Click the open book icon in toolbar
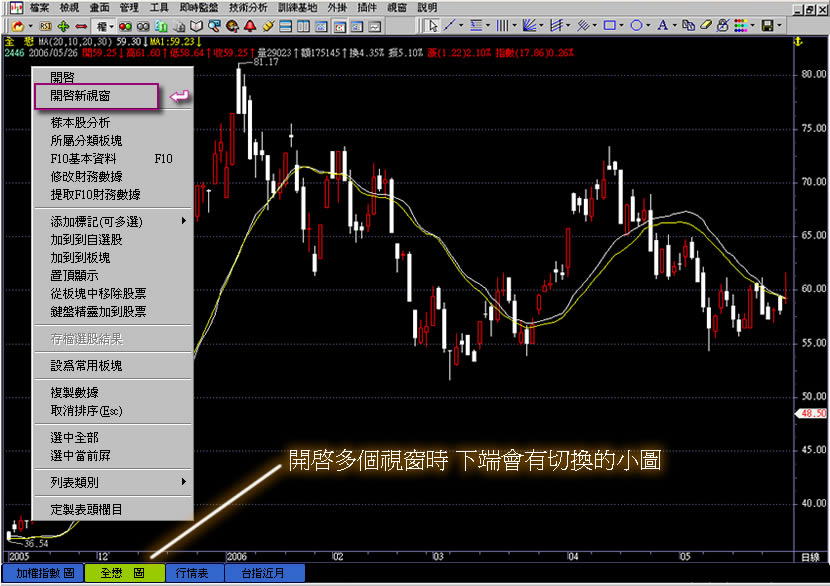Viewport: 830px width, 586px height. point(199,25)
